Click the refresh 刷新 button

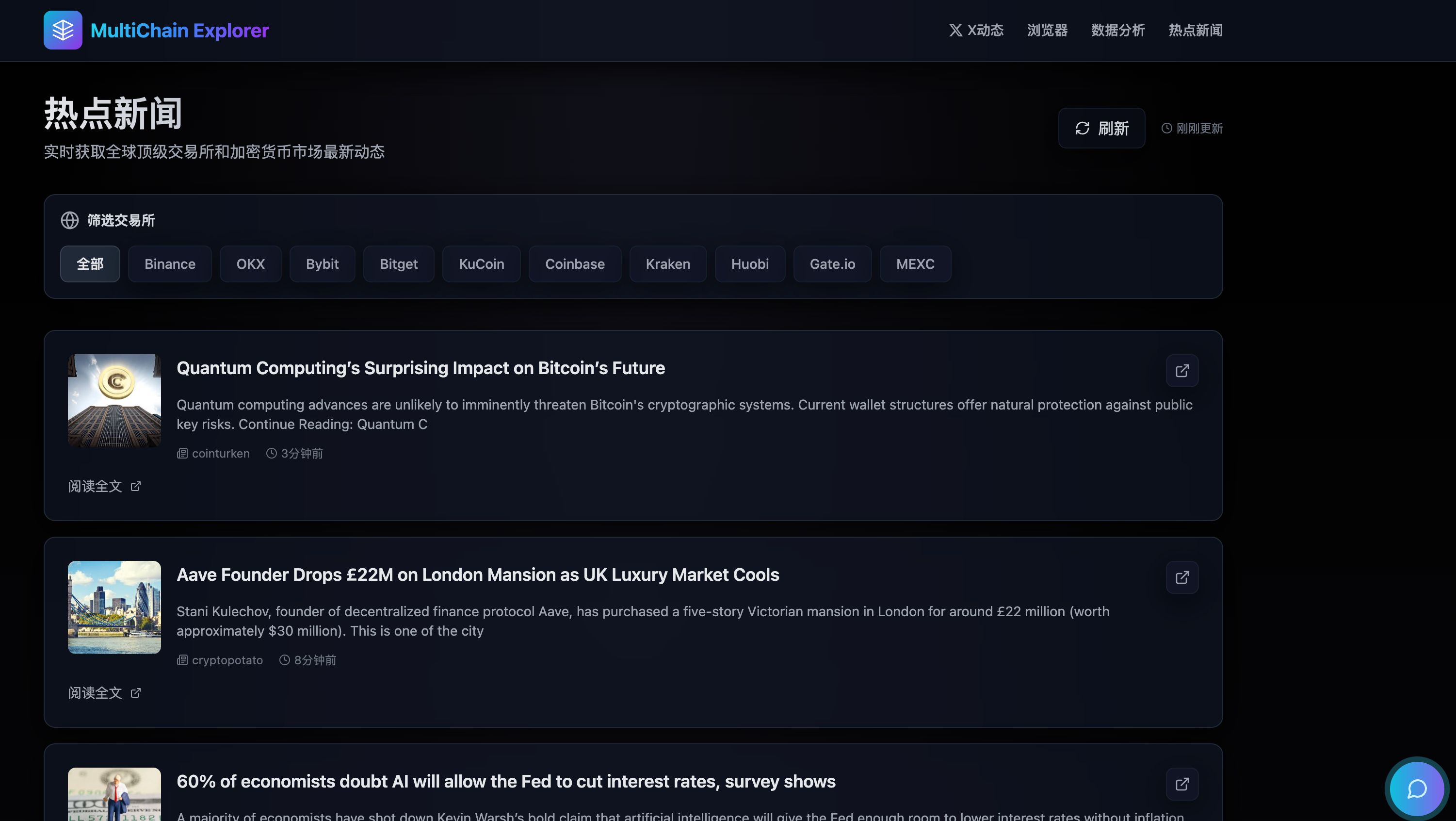1101,129
